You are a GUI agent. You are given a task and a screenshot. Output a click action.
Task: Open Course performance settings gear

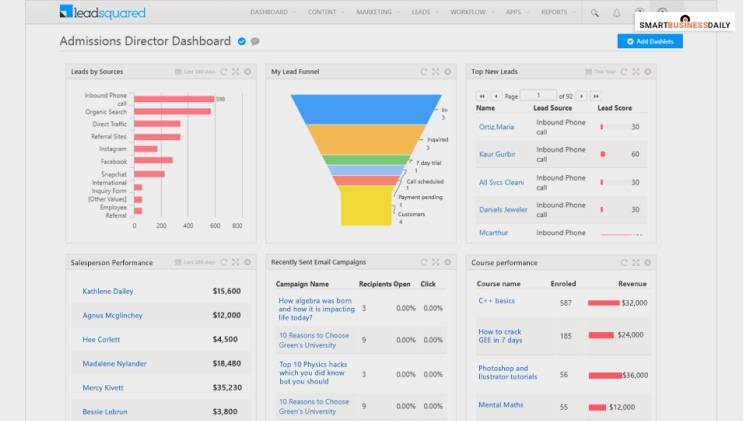point(648,262)
